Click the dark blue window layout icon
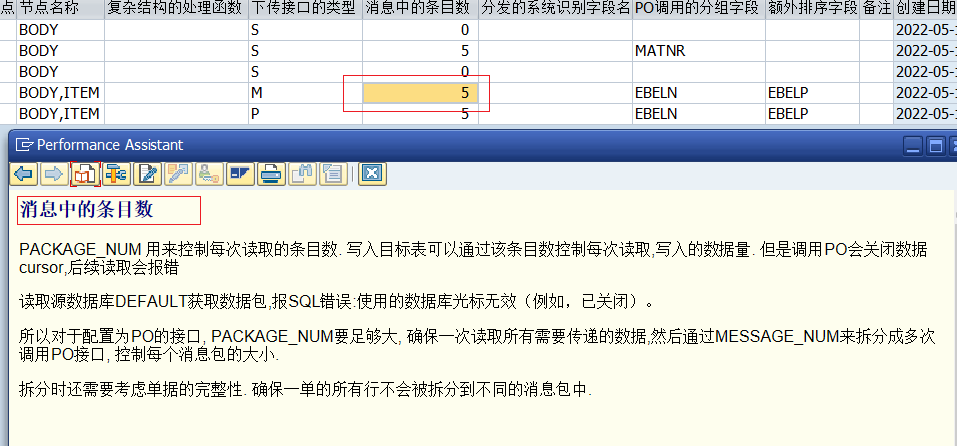 pos(240,174)
